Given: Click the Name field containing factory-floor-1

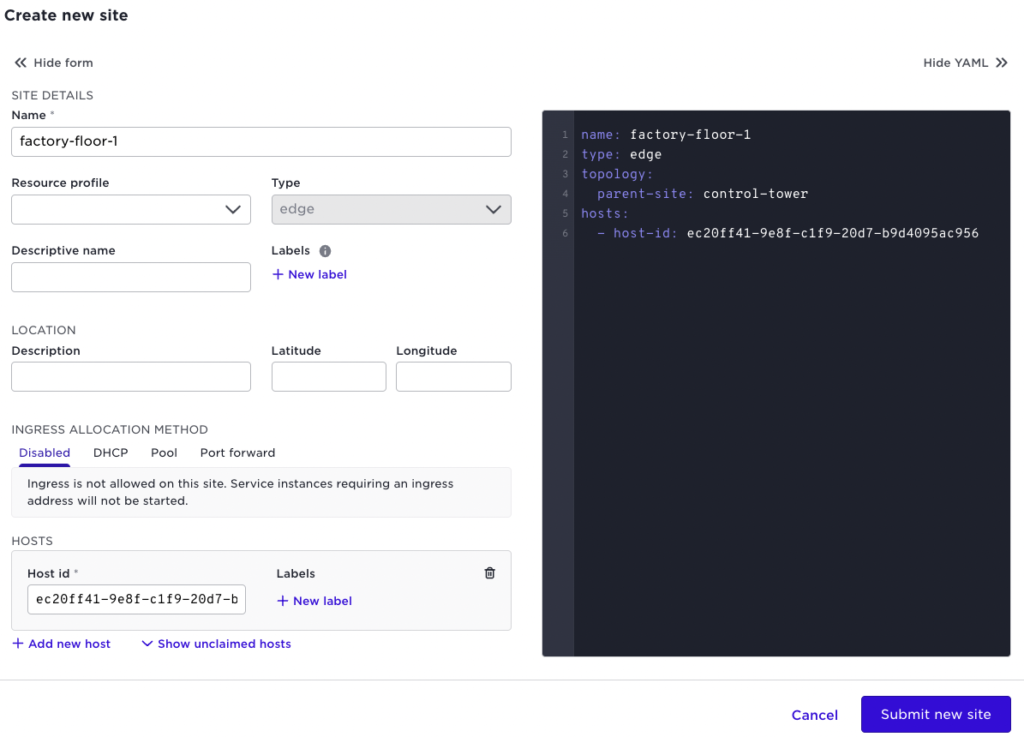Looking at the screenshot, I should click(x=260, y=141).
